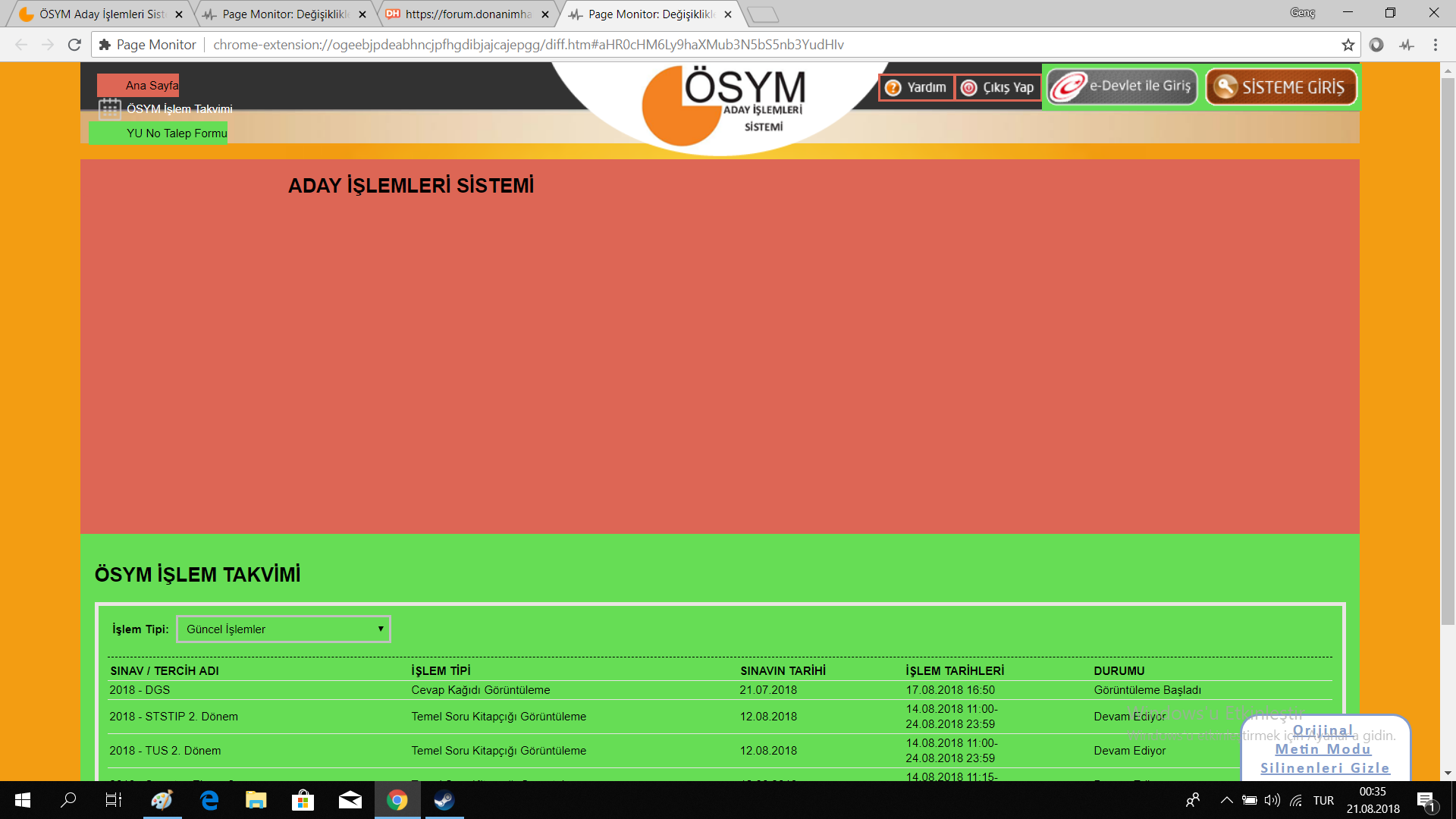Image resolution: width=1456 pixels, height=819 pixels.
Task: Switch to the first Page Monitor tab
Action: 284,14
